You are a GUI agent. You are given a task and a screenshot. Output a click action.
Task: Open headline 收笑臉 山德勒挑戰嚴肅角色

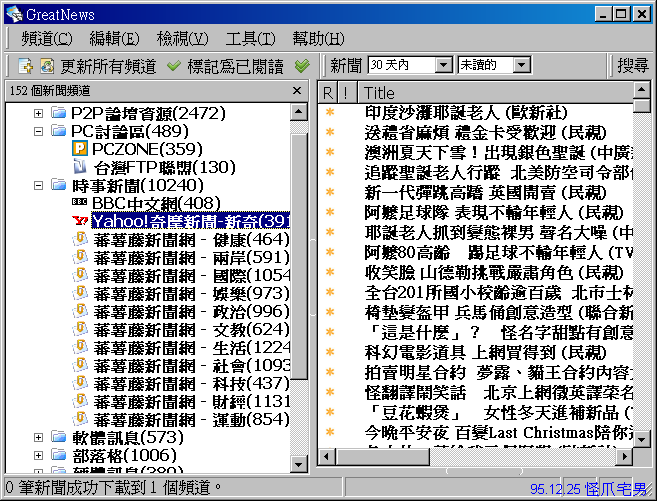point(494,273)
